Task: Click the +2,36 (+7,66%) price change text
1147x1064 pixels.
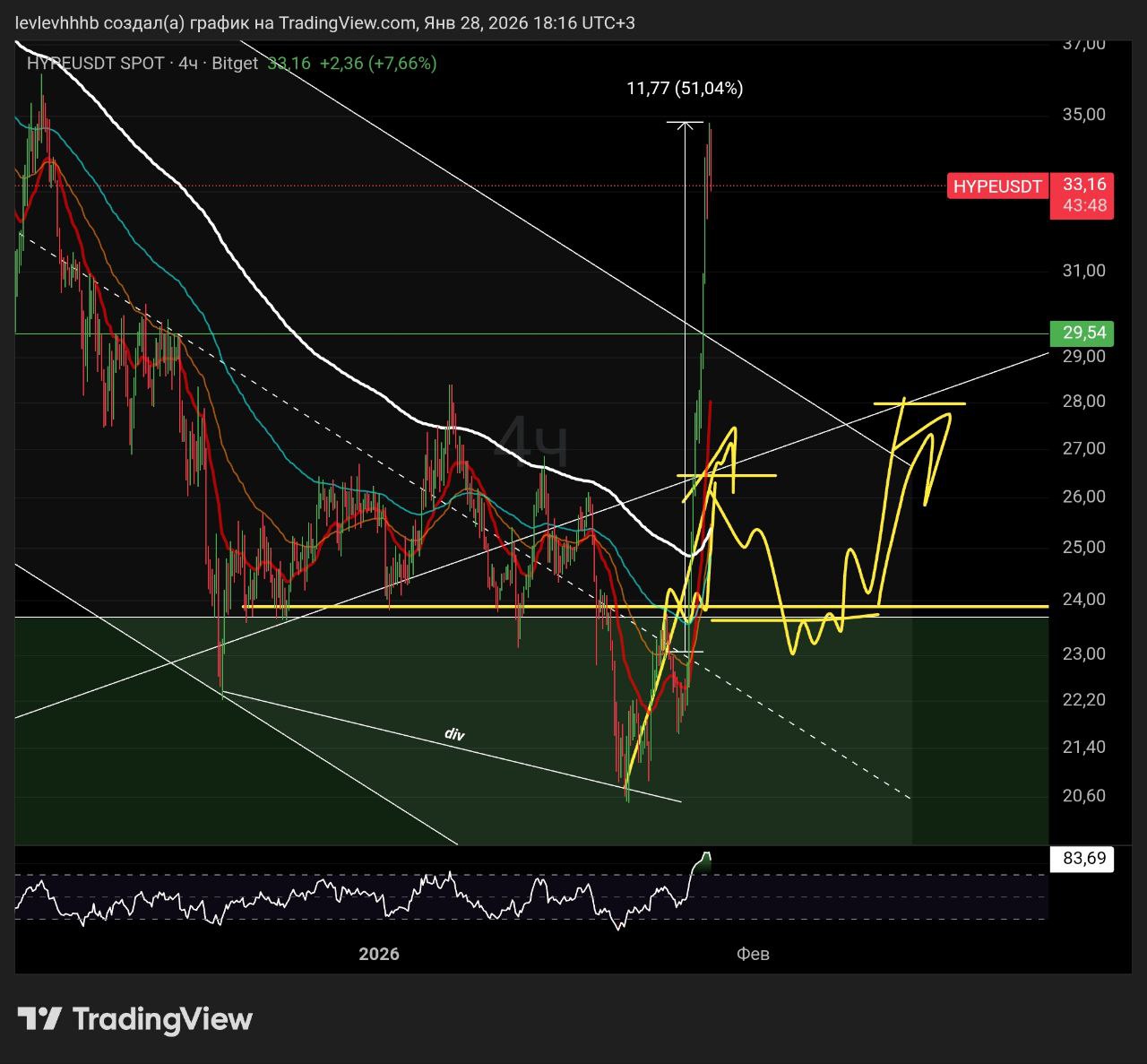Action: tap(378, 63)
